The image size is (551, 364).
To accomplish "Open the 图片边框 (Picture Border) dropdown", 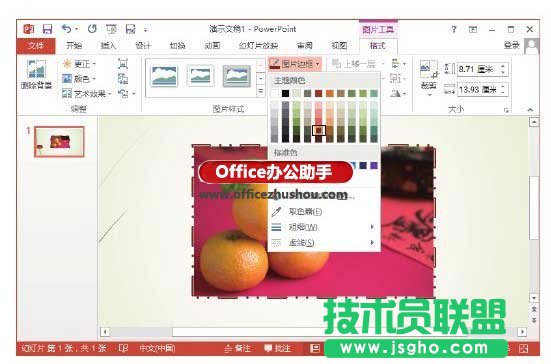I will pyautogui.click(x=295, y=64).
